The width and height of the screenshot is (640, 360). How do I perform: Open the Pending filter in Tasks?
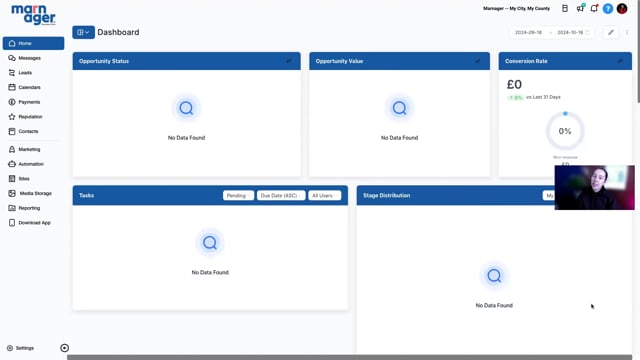(238, 196)
